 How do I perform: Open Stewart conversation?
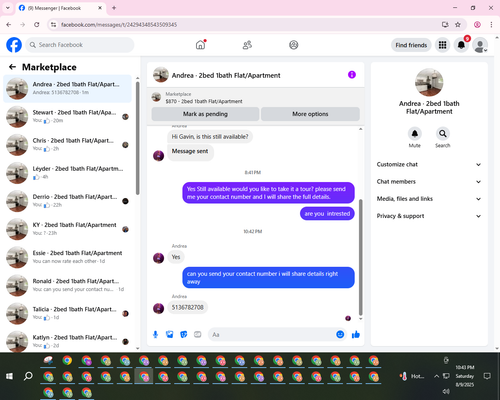pyautogui.click(x=67, y=117)
